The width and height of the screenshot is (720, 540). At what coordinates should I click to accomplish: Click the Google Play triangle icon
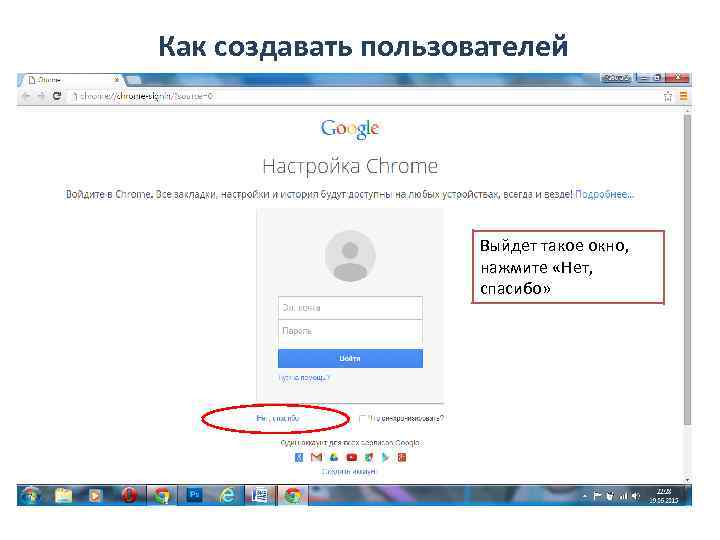point(385,457)
